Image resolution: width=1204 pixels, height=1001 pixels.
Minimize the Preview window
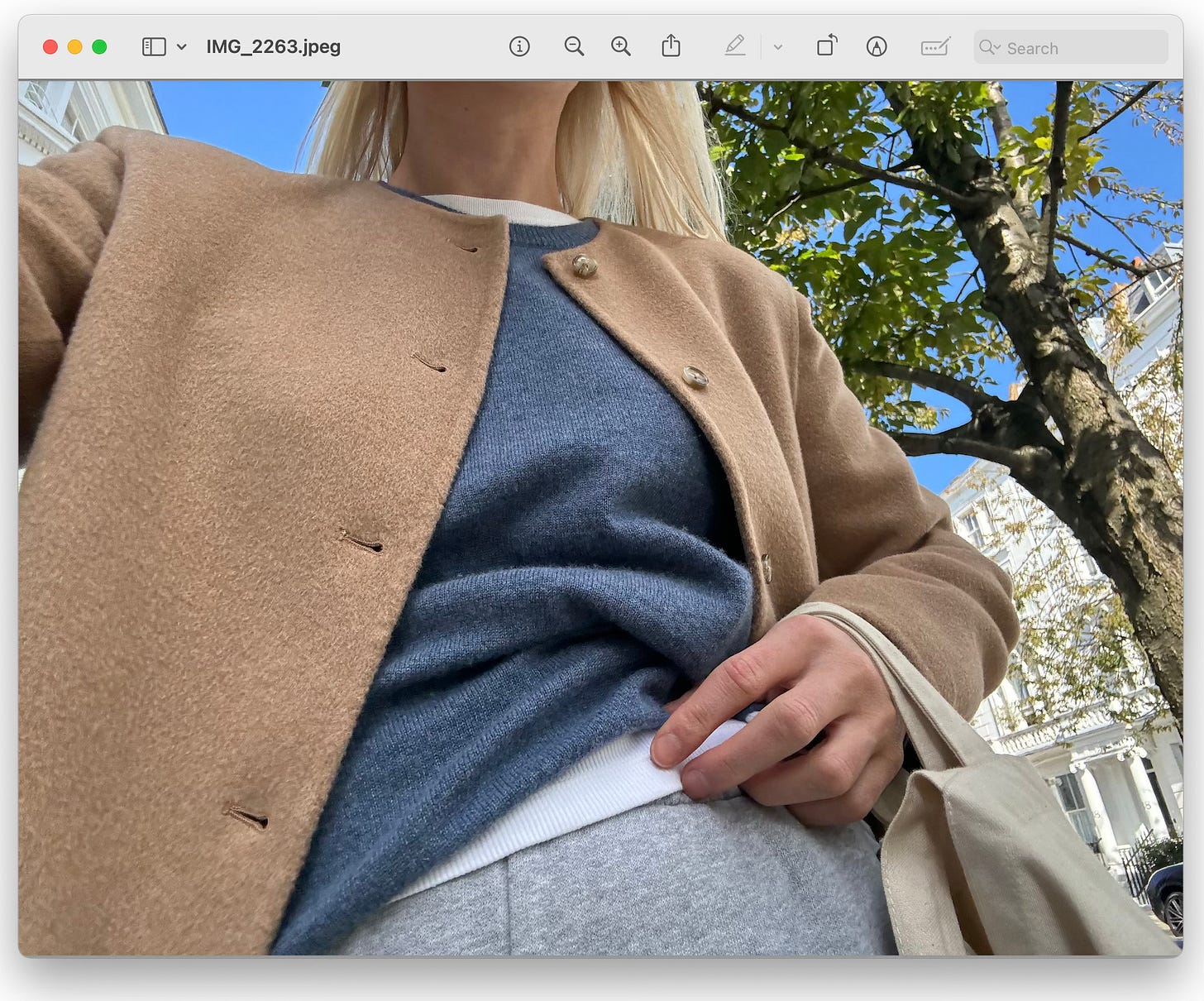[x=75, y=47]
